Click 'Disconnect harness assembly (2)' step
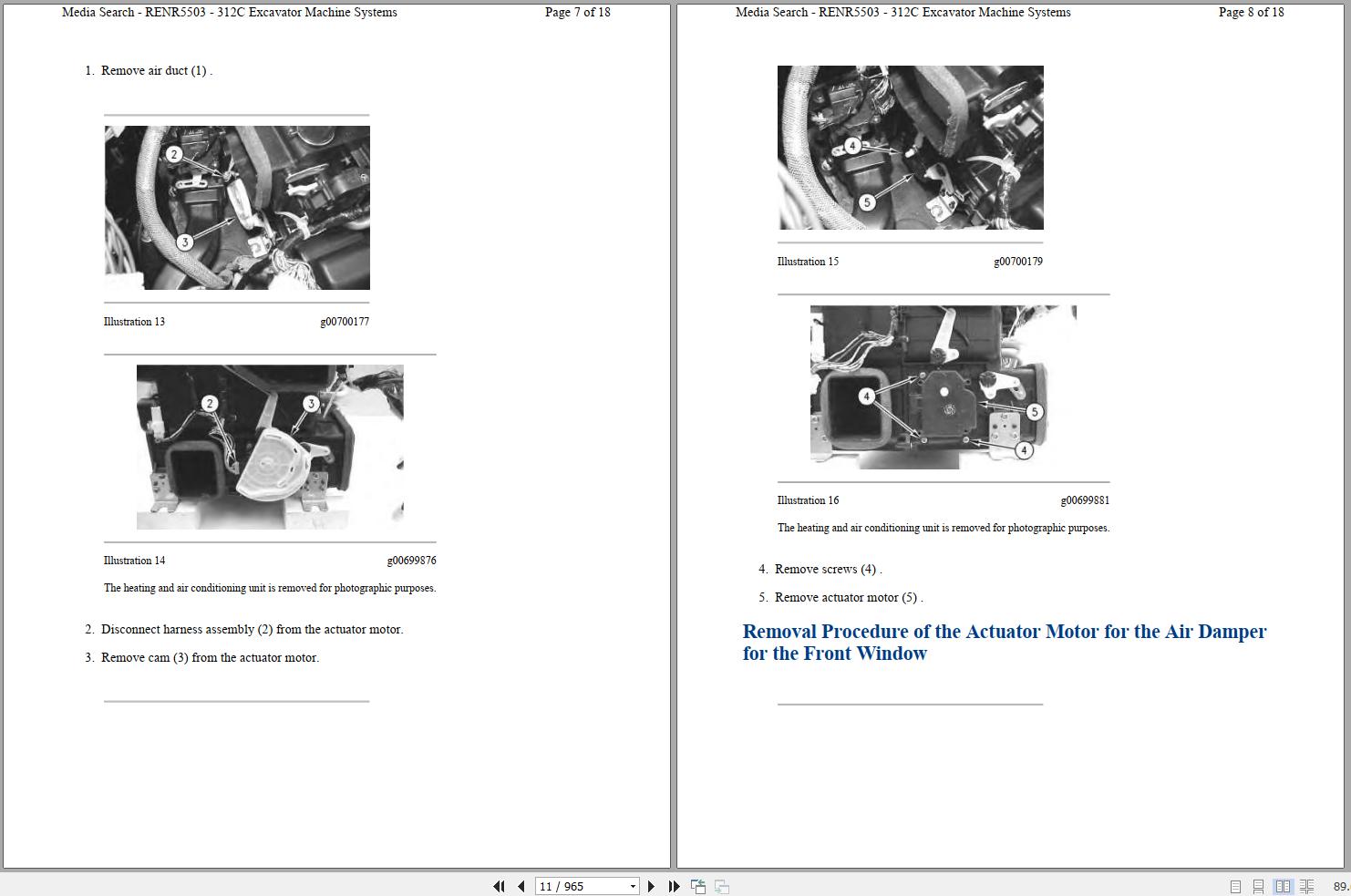The height and width of the screenshot is (896, 1351). [x=252, y=629]
